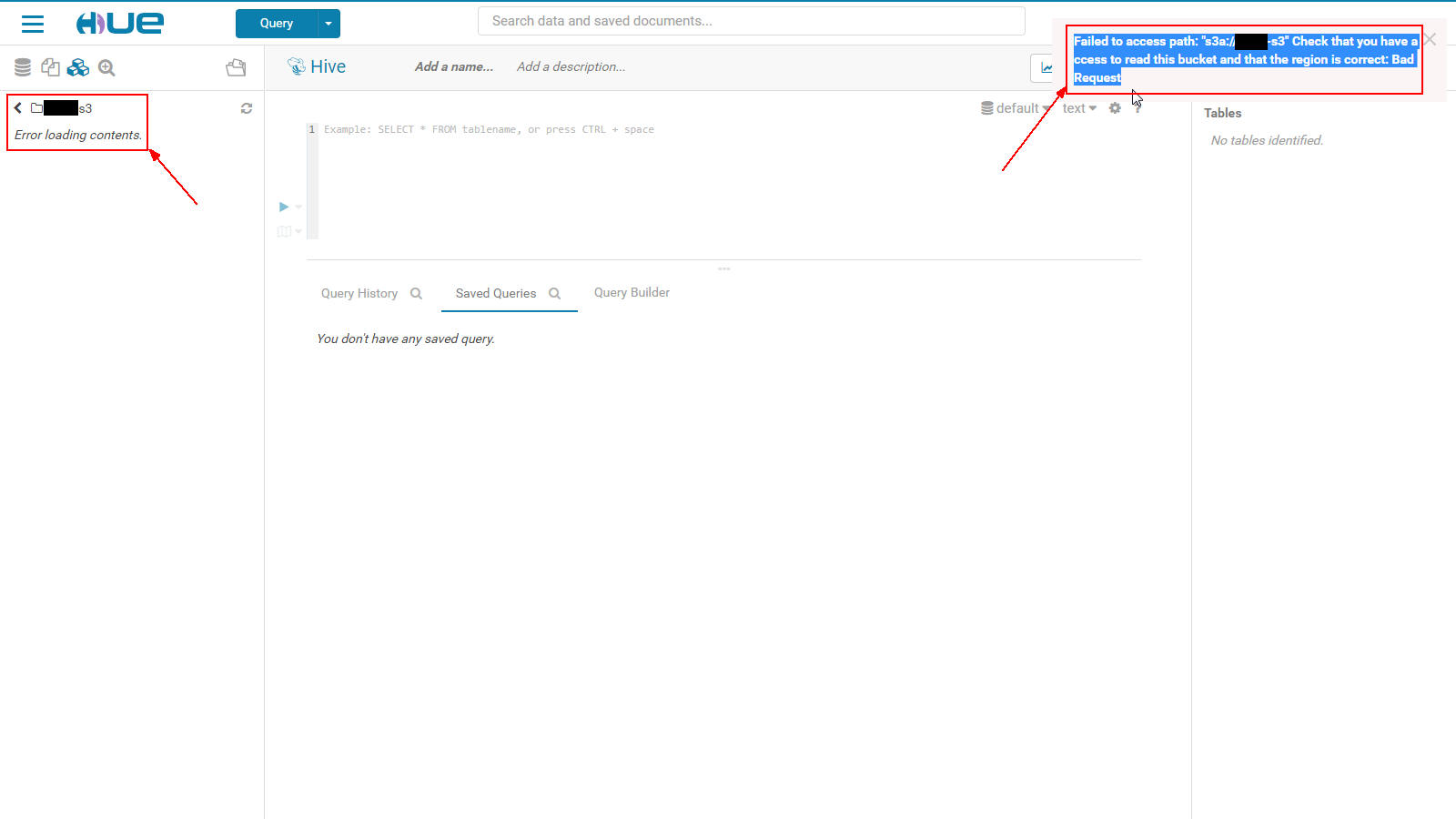Open the Query type dropdown arrow
Image resolution: width=1456 pixels, height=819 pixels.
tap(326, 23)
